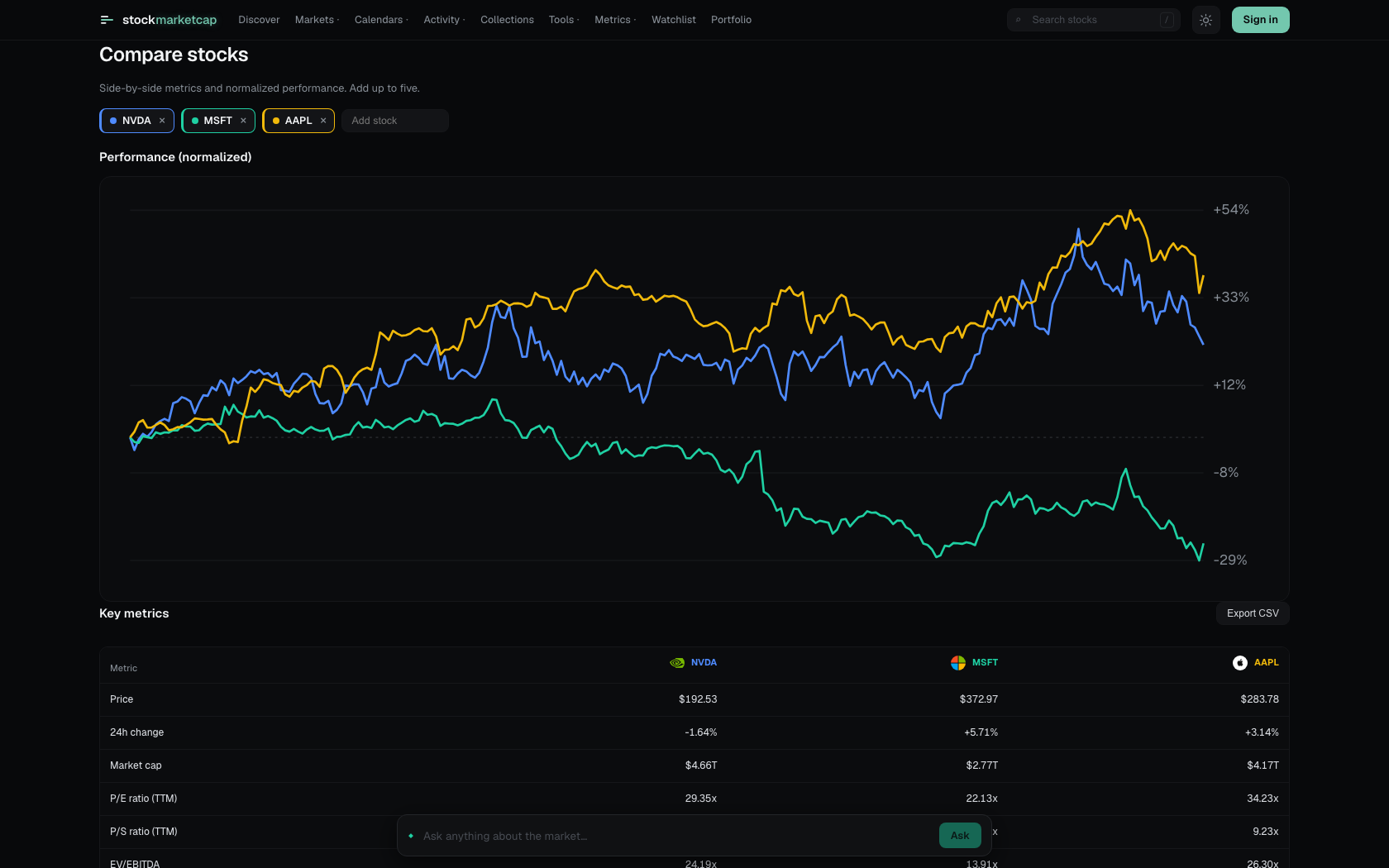Click the Export CSV button
1389x868 pixels.
tap(1253, 613)
